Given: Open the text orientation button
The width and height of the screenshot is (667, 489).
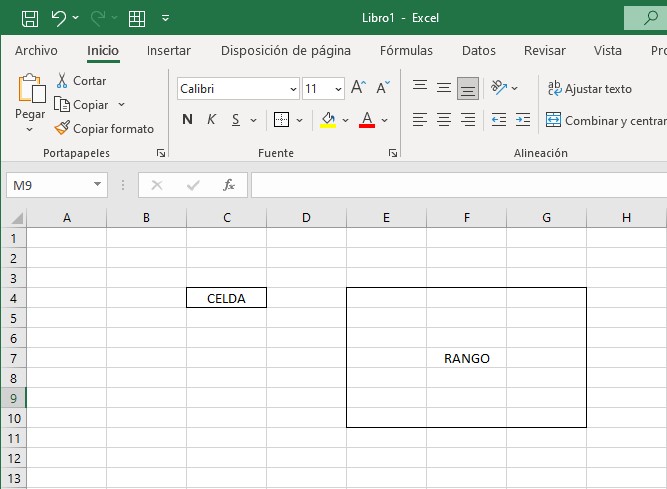Looking at the screenshot, I should (499, 88).
